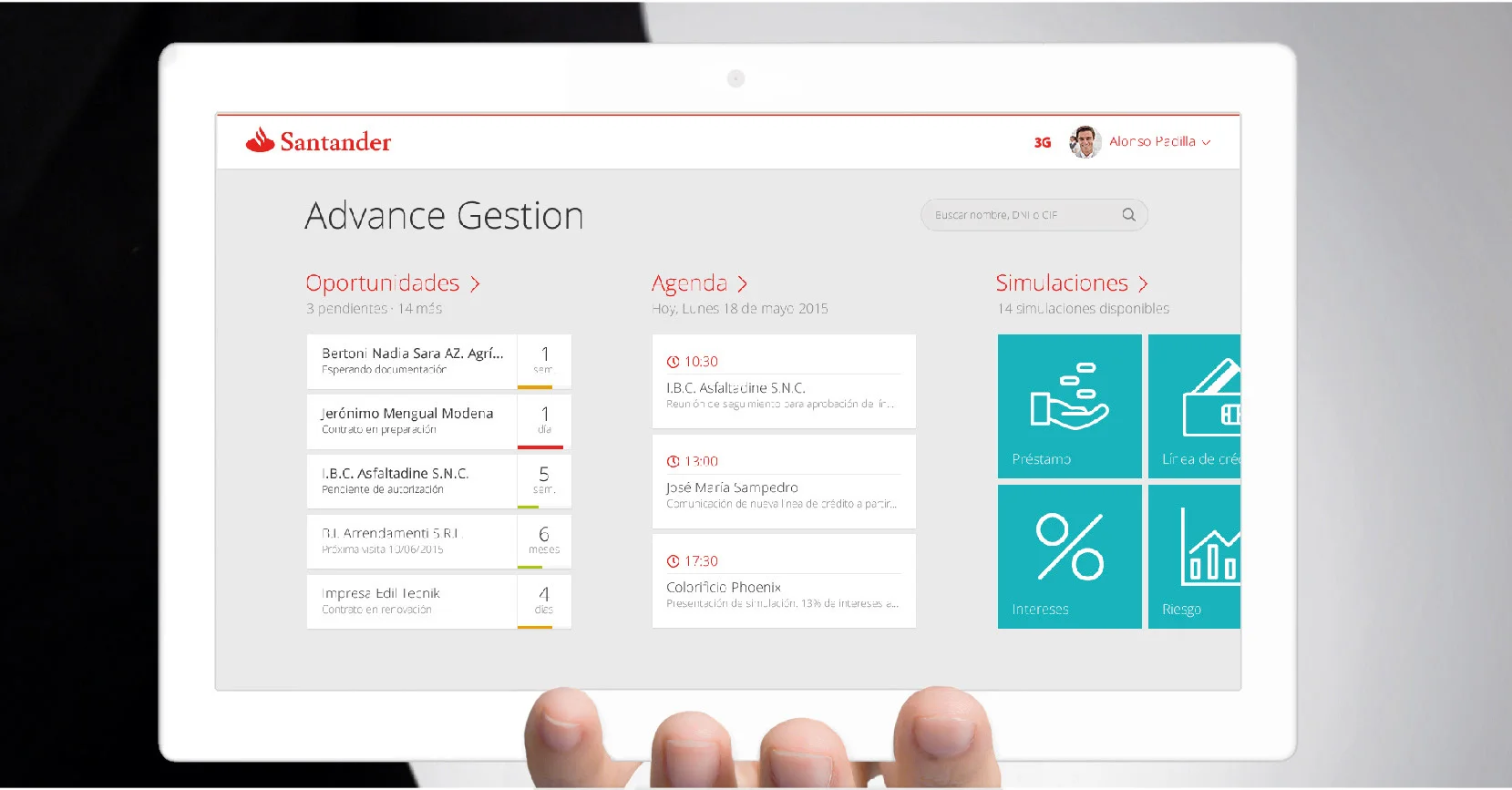Select the Línea de crédito tile icon
This screenshot has width=1512, height=790.
point(1211,397)
